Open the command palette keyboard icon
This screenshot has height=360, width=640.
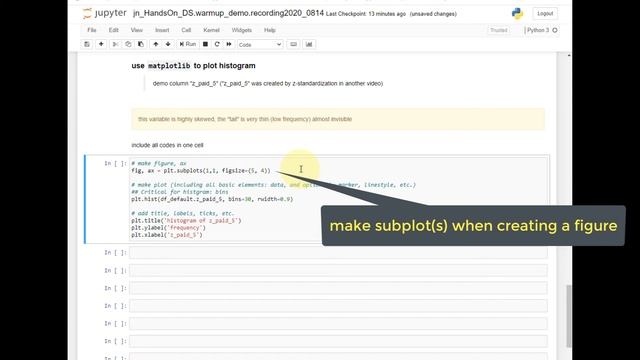click(293, 44)
